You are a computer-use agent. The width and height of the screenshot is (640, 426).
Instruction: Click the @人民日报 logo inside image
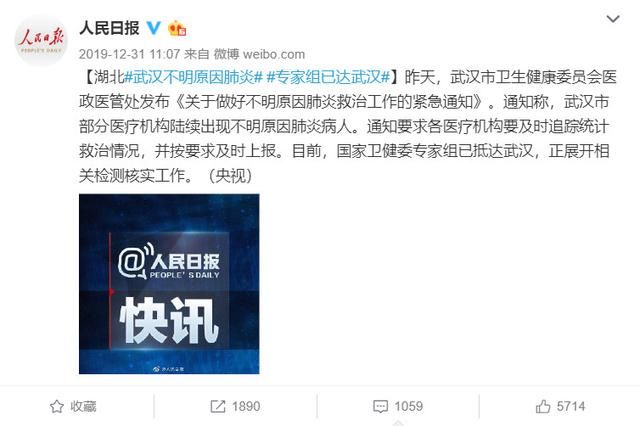(169, 263)
